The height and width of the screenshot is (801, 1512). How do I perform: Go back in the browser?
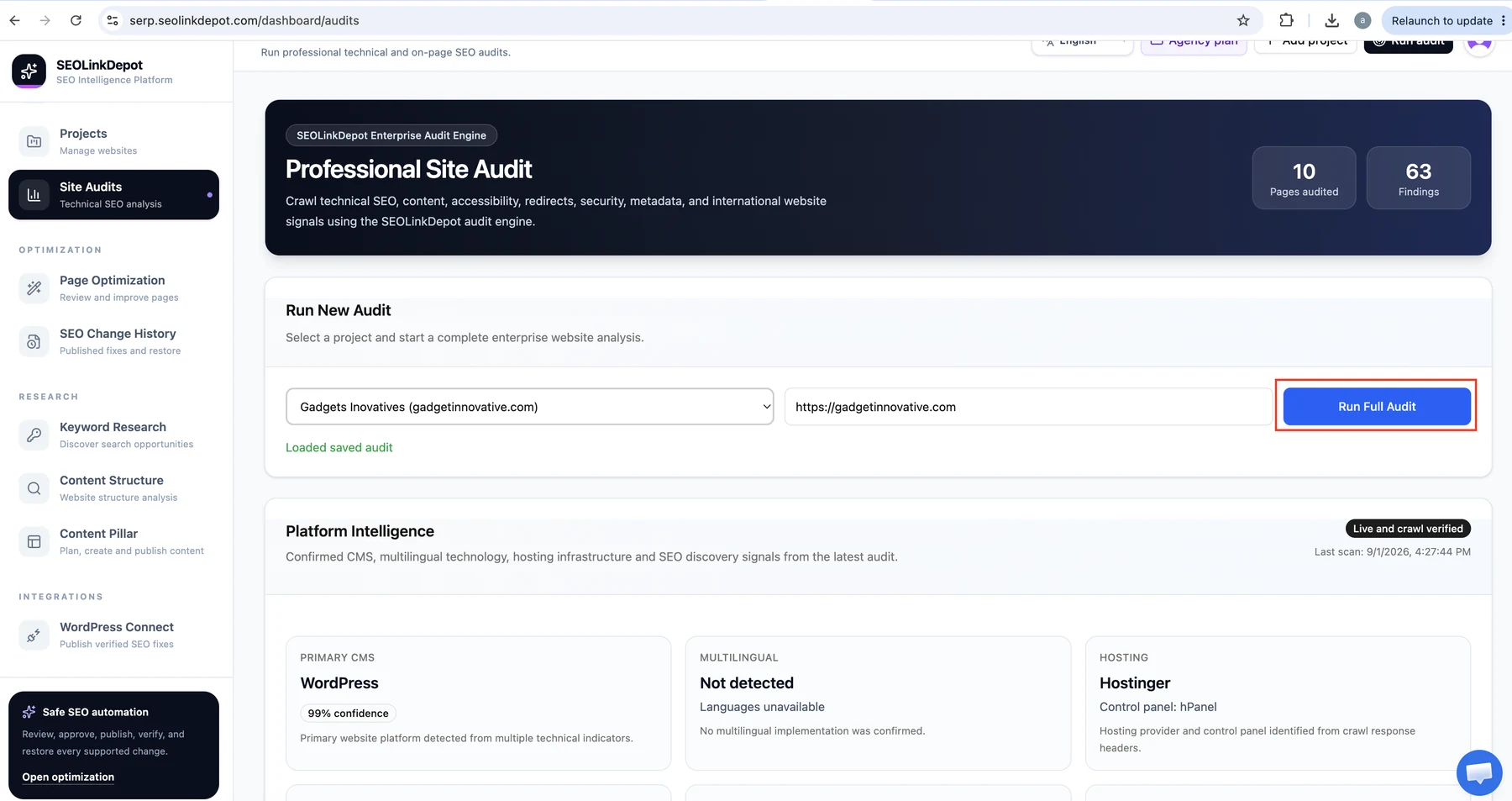click(x=14, y=20)
